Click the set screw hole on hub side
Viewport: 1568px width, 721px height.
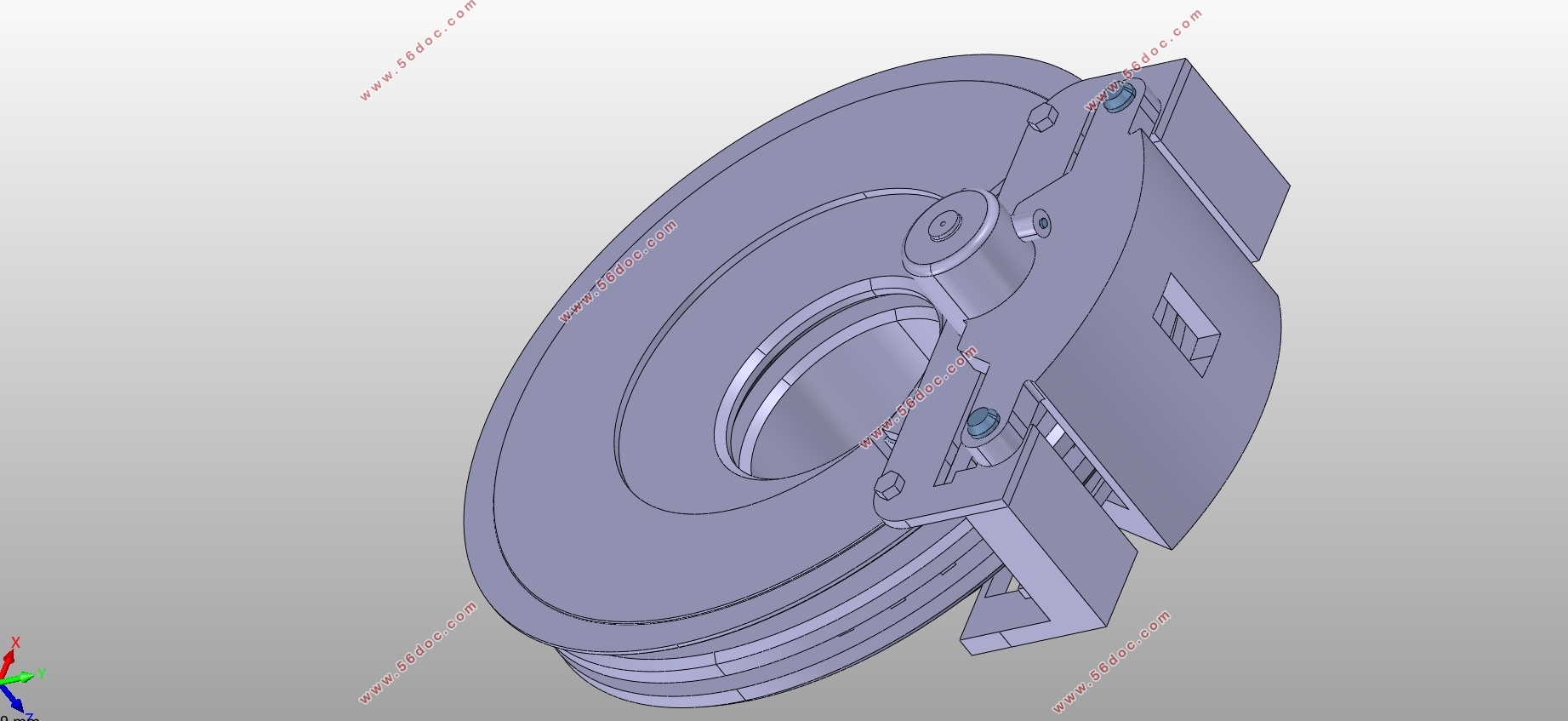(1045, 224)
